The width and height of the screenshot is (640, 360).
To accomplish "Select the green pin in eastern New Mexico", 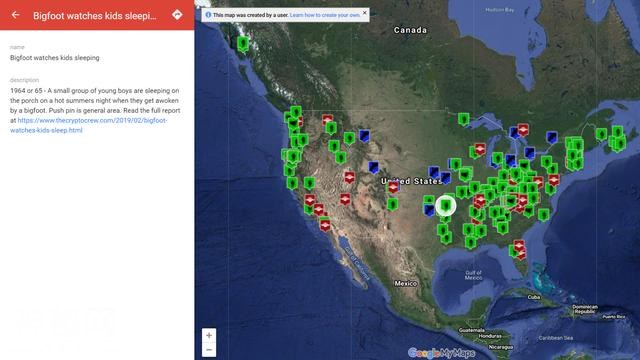I will [392, 204].
